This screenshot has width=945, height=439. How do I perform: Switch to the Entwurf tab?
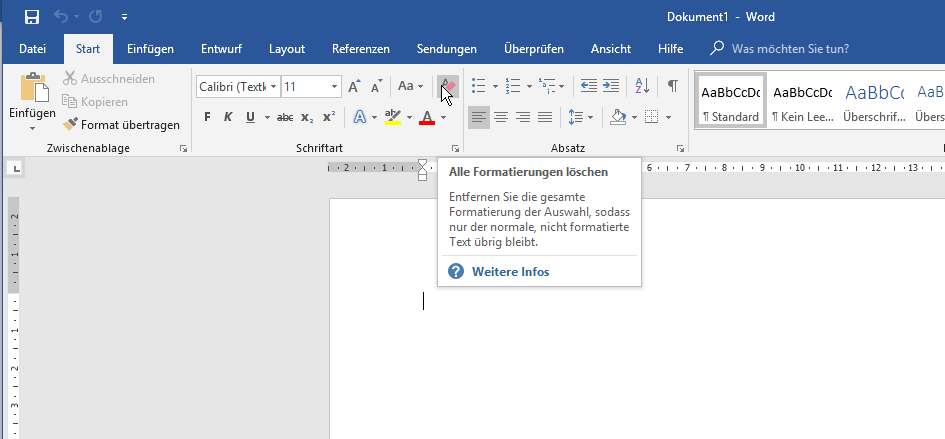(221, 49)
